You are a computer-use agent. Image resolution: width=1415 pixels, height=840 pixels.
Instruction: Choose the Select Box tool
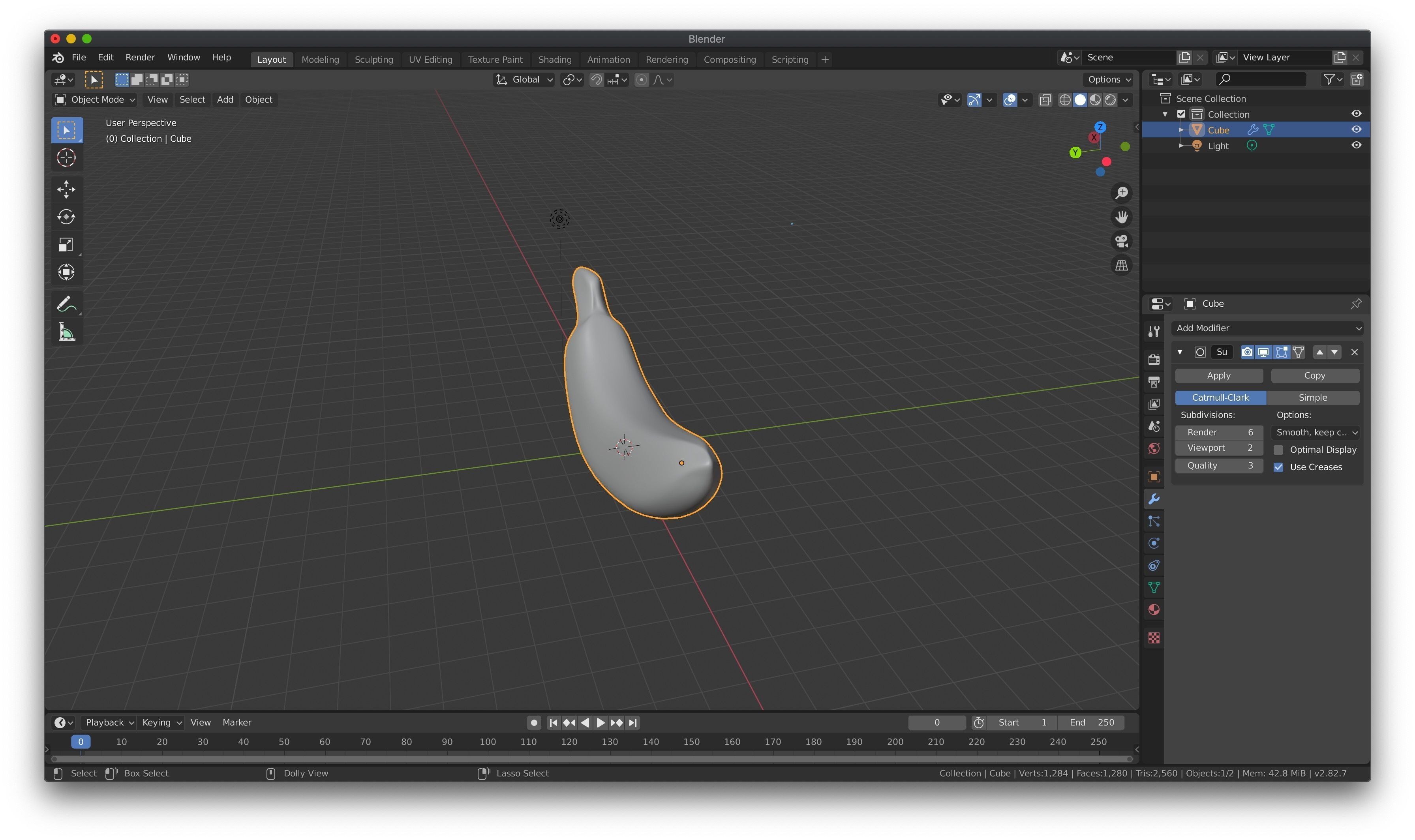click(x=66, y=130)
